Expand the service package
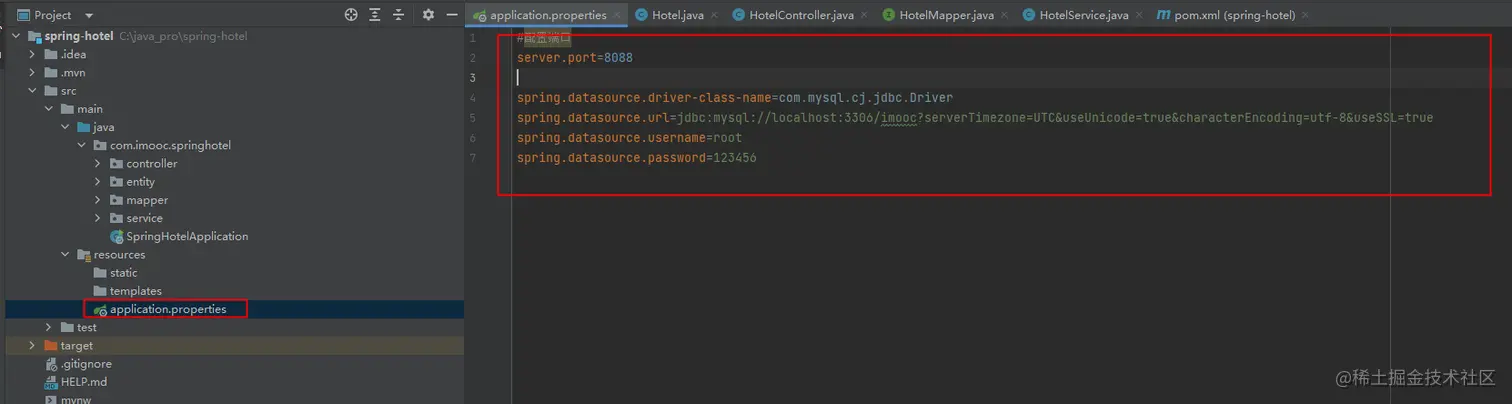 click(x=98, y=218)
